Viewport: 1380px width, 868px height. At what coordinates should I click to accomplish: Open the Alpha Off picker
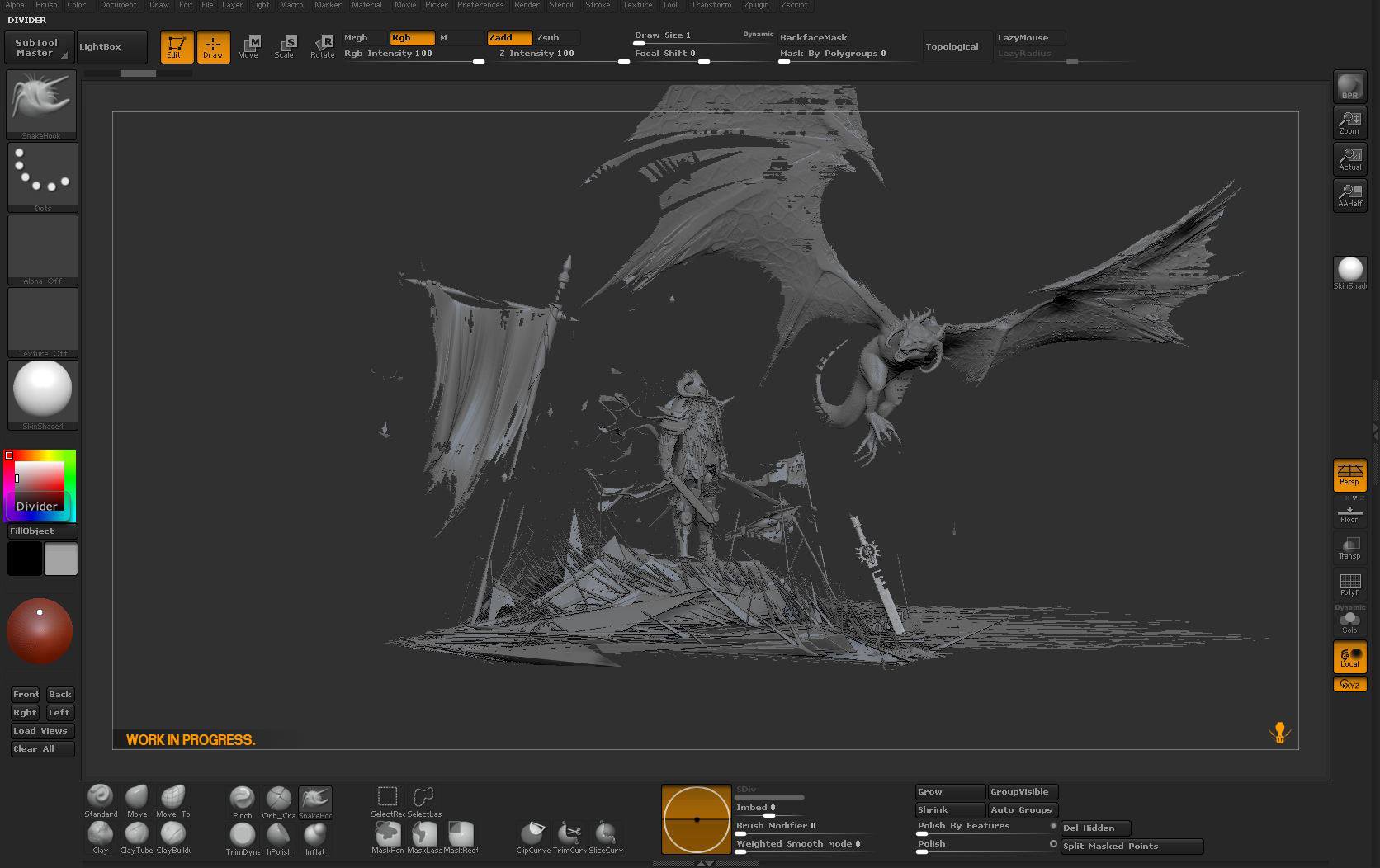click(42, 250)
